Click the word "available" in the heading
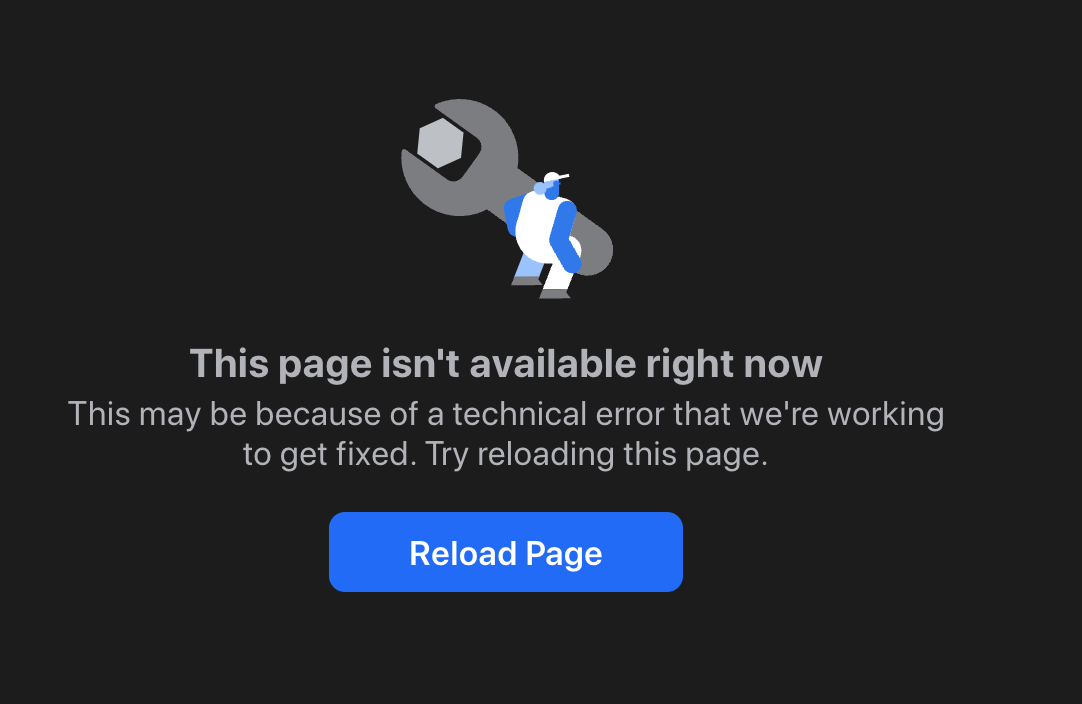Image resolution: width=1082 pixels, height=704 pixels. pyautogui.click(x=553, y=363)
